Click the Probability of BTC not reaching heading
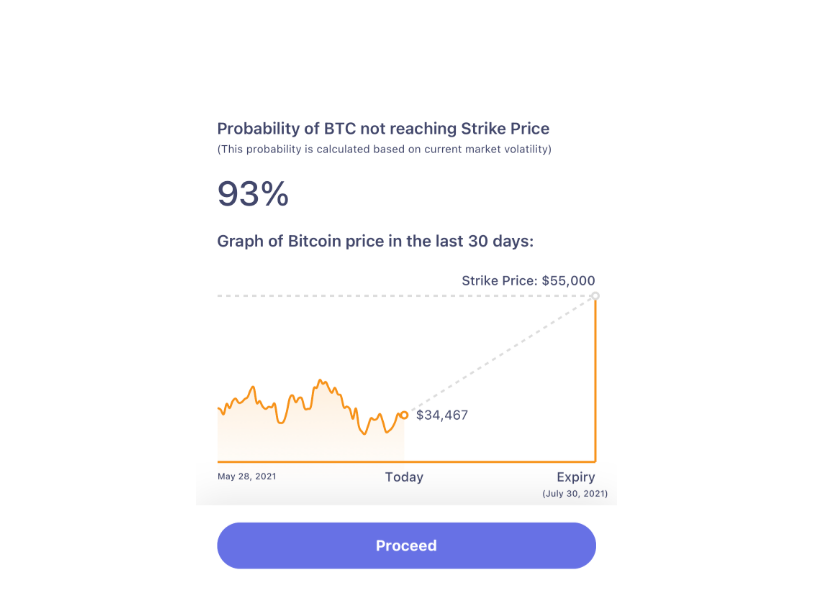 point(383,128)
